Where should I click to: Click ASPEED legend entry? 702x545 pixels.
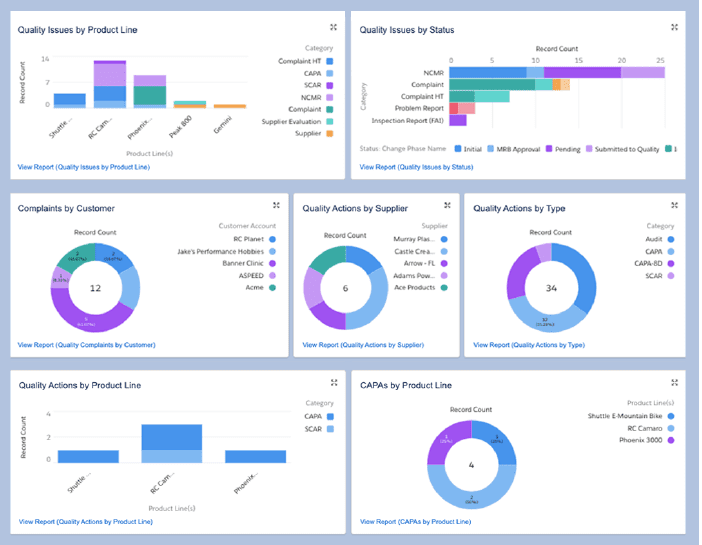click(257, 275)
